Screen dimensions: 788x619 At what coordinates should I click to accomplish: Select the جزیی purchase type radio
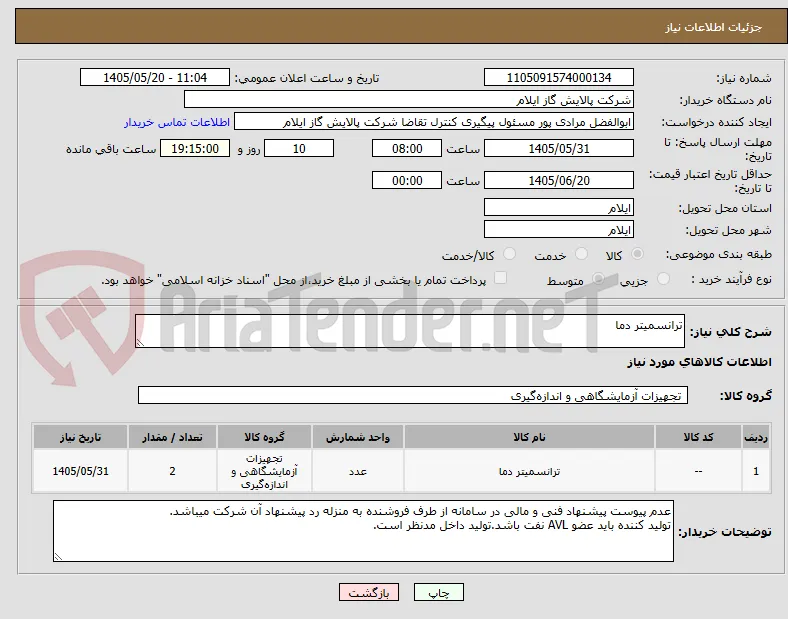point(663,279)
